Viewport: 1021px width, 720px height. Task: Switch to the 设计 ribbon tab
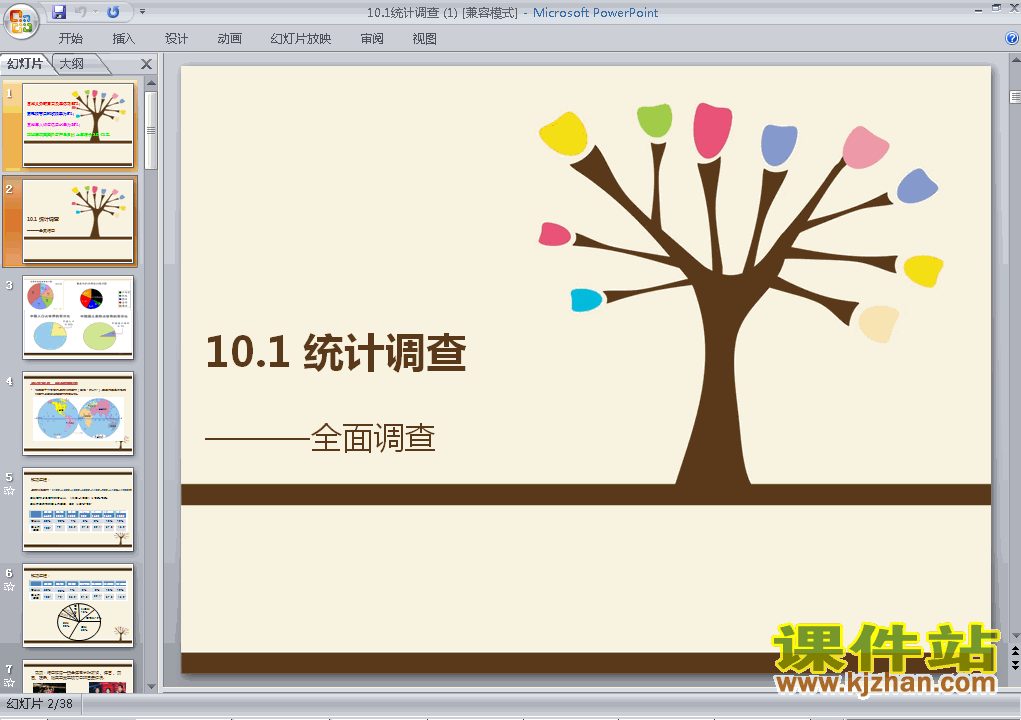pyautogui.click(x=176, y=38)
